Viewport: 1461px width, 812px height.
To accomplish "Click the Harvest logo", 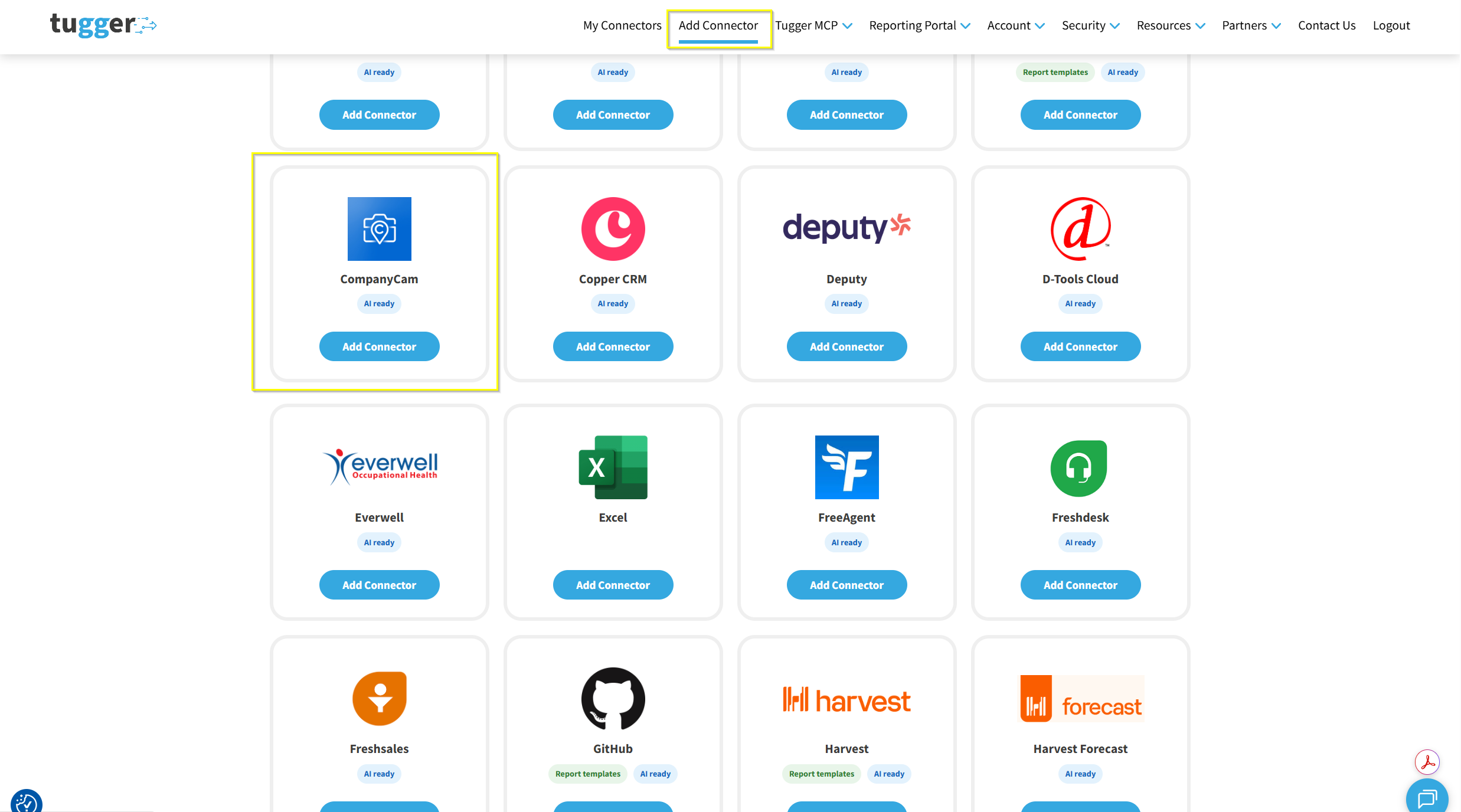I will tap(847, 700).
